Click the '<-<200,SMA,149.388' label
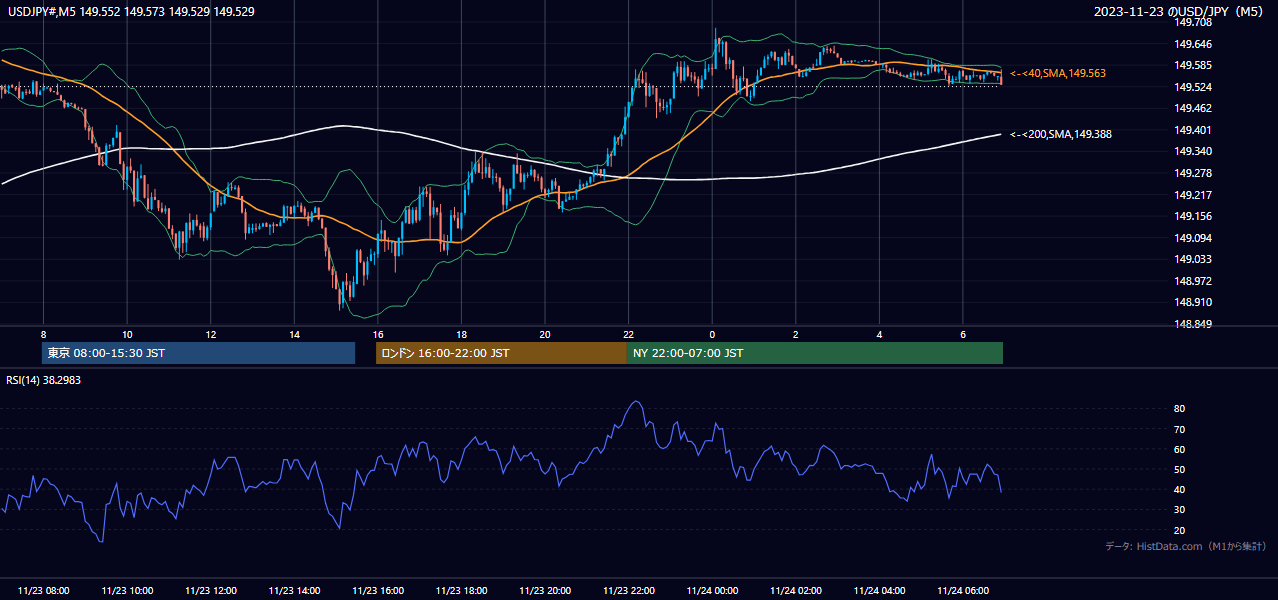 pos(1061,134)
